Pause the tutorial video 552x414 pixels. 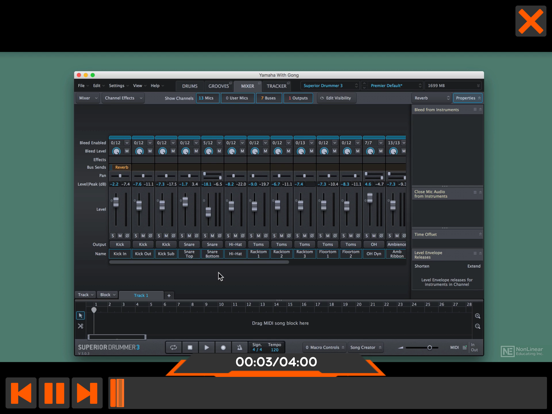point(54,393)
